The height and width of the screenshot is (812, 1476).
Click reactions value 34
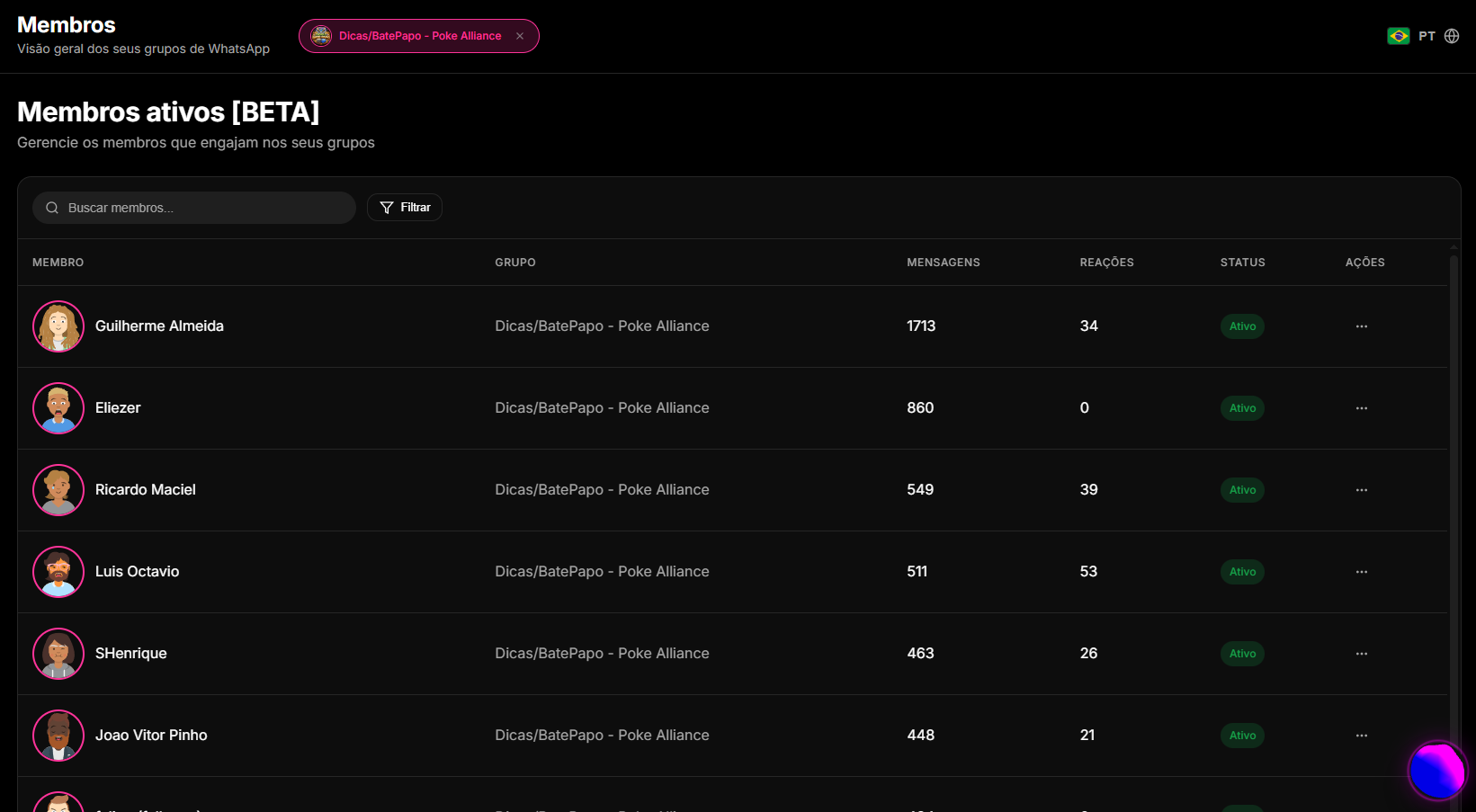coord(1088,326)
